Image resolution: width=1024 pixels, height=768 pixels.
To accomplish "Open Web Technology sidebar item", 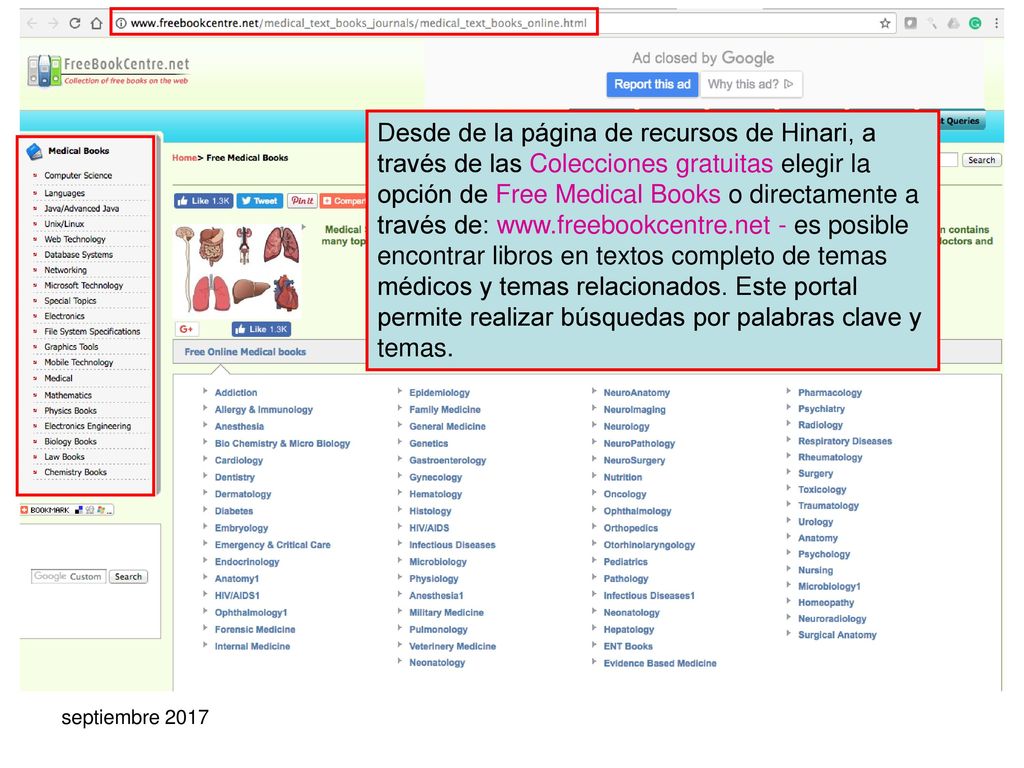I will pos(74,240).
